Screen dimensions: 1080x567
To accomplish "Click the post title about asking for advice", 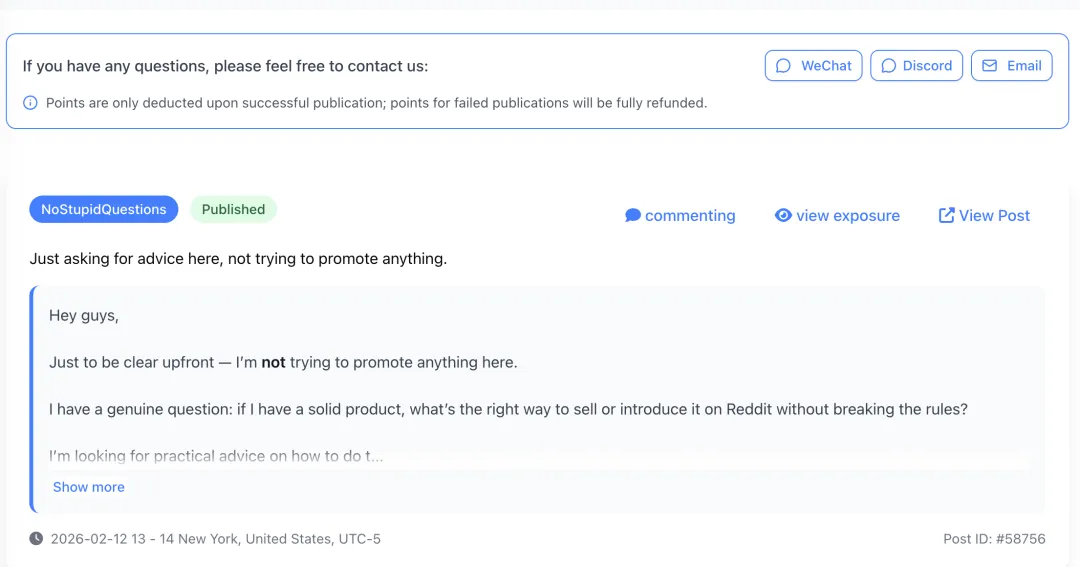I will (238, 259).
